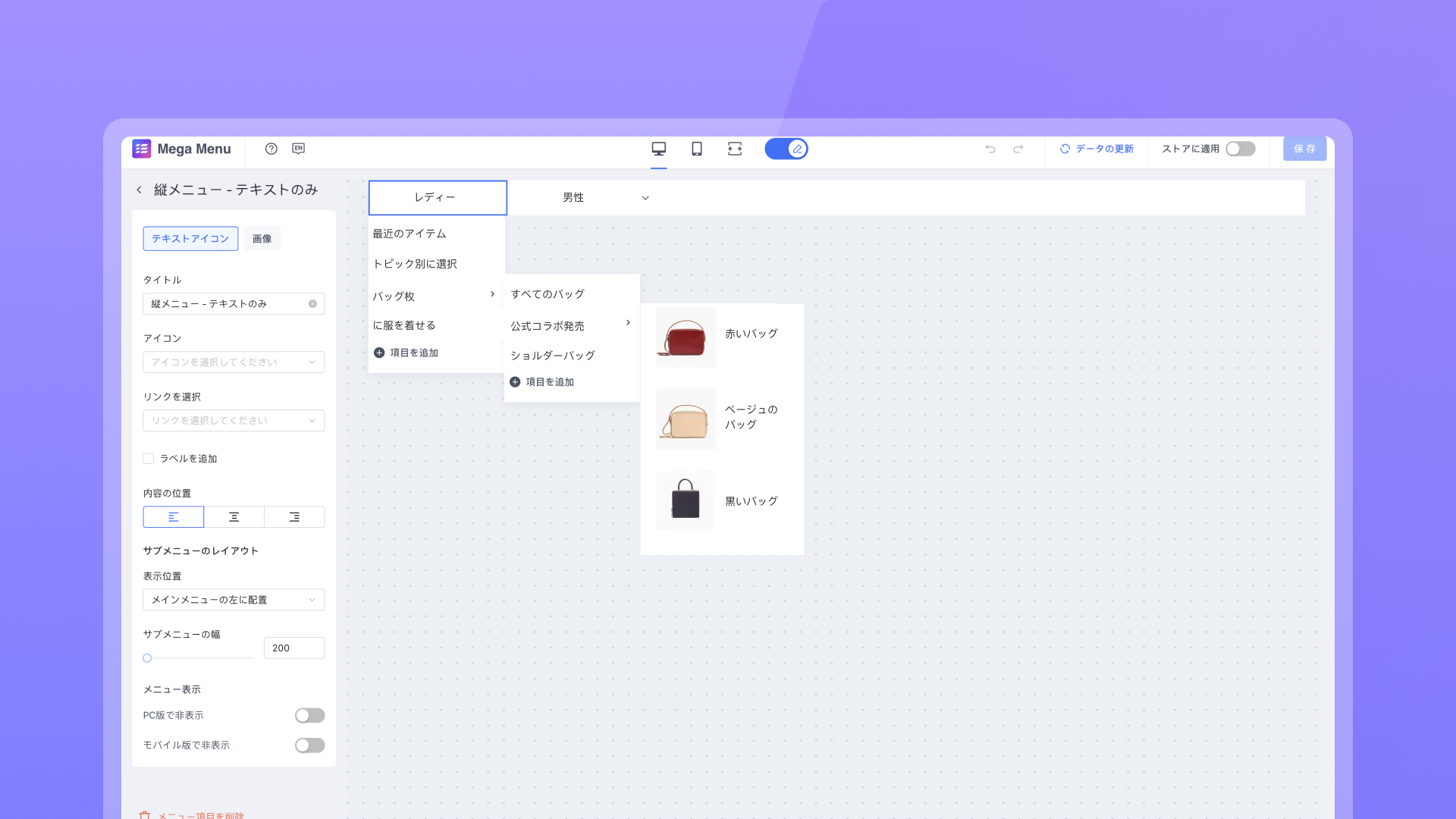Click the black bag thumbnail
1456x819 pixels.
tap(685, 500)
